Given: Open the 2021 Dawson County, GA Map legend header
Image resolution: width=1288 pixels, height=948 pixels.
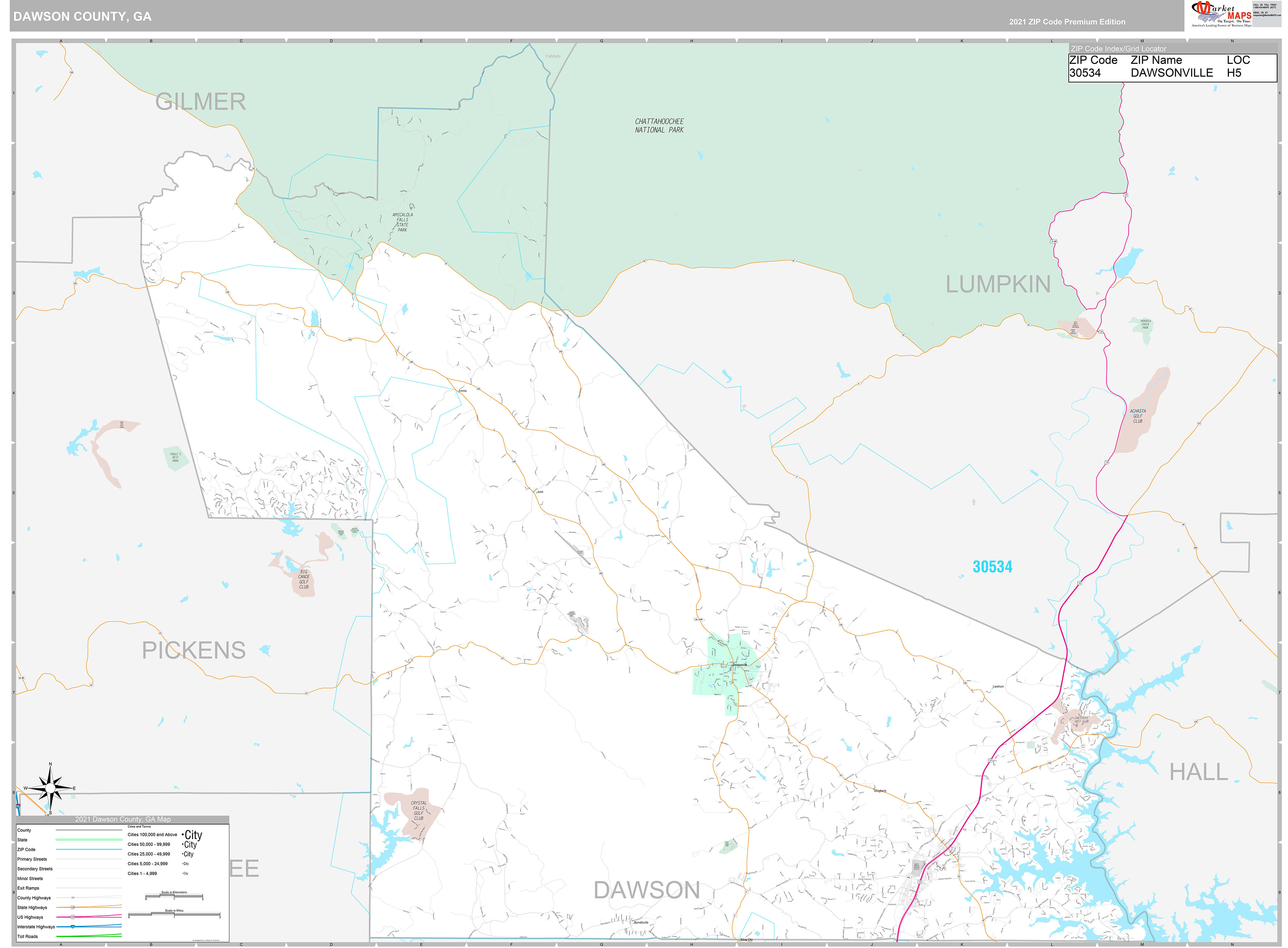Looking at the screenshot, I should click(123, 819).
